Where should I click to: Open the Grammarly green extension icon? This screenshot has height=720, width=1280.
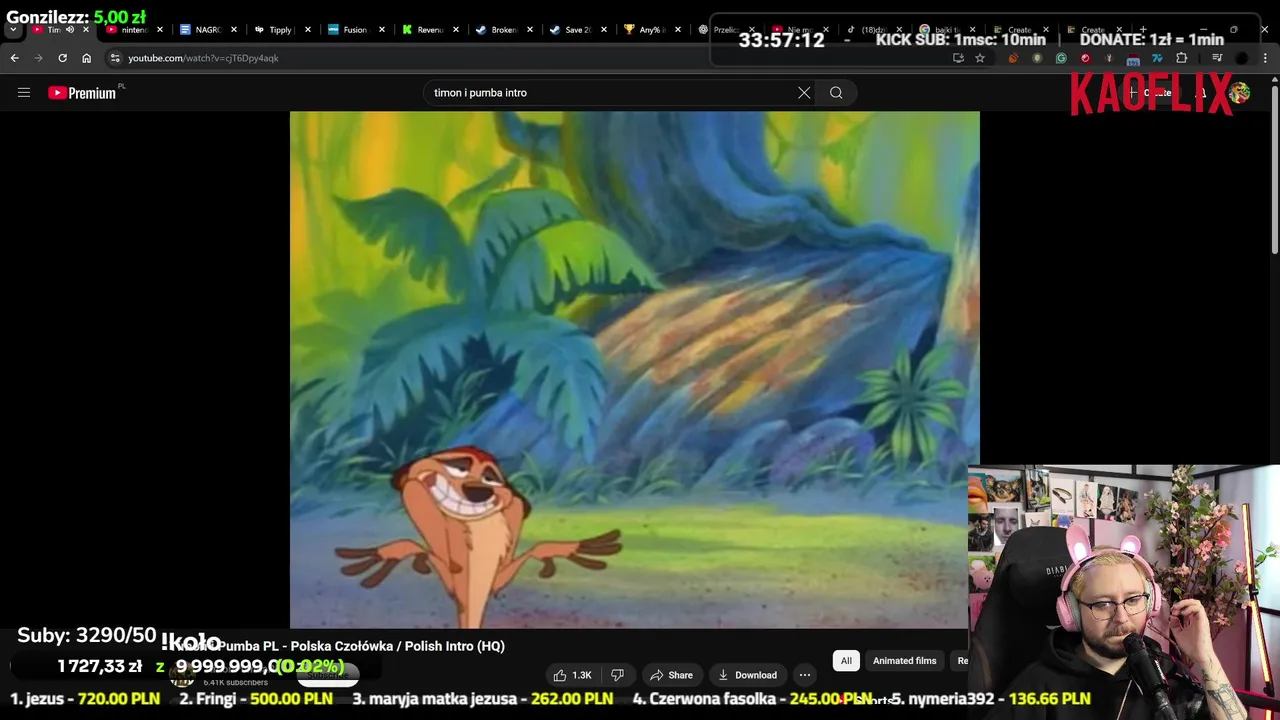click(1061, 58)
